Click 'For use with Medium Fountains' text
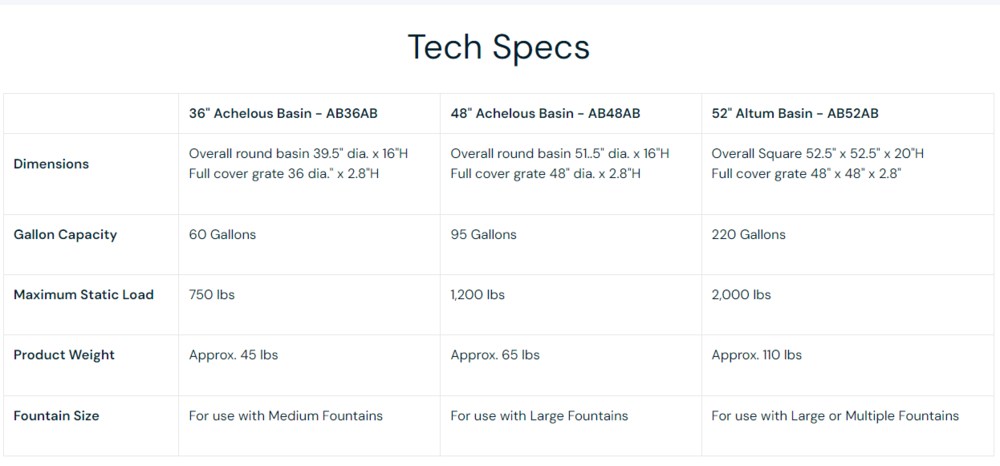Screen dimensions: 1000x466 [286, 416]
